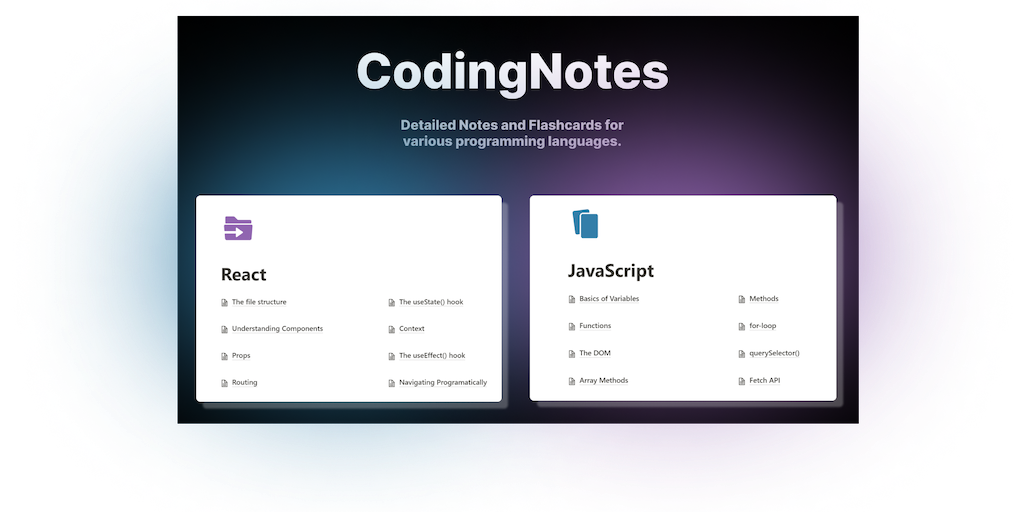This screenshot has height=512, width=1024.
Task: Open "The useState() hook" note
Action: pyautogui.click(x=431, y=302)
